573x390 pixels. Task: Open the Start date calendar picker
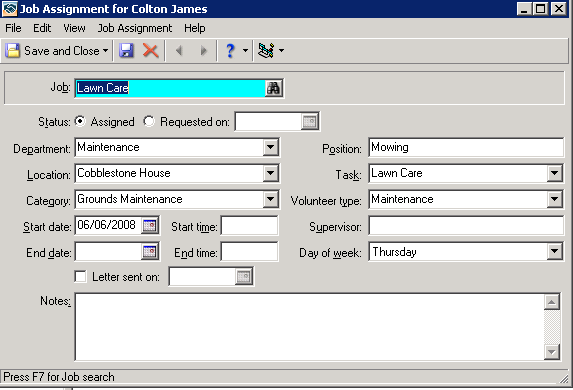pos(149,226)
